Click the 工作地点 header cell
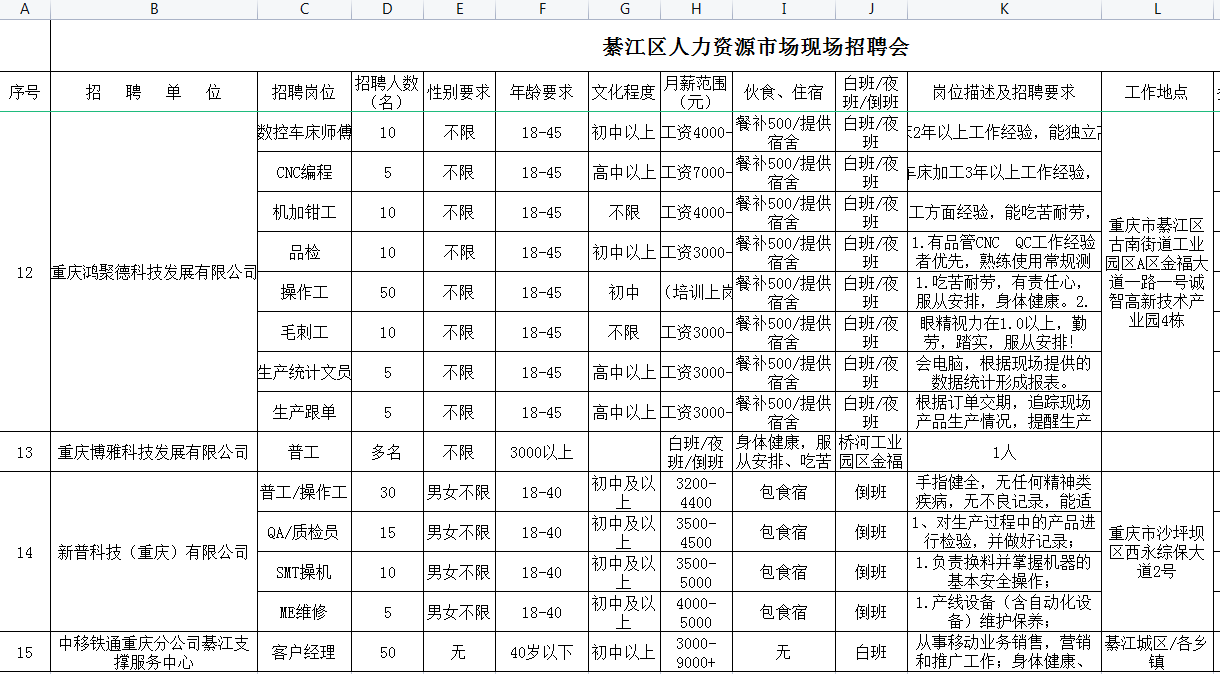 (x=1156, y=92)
